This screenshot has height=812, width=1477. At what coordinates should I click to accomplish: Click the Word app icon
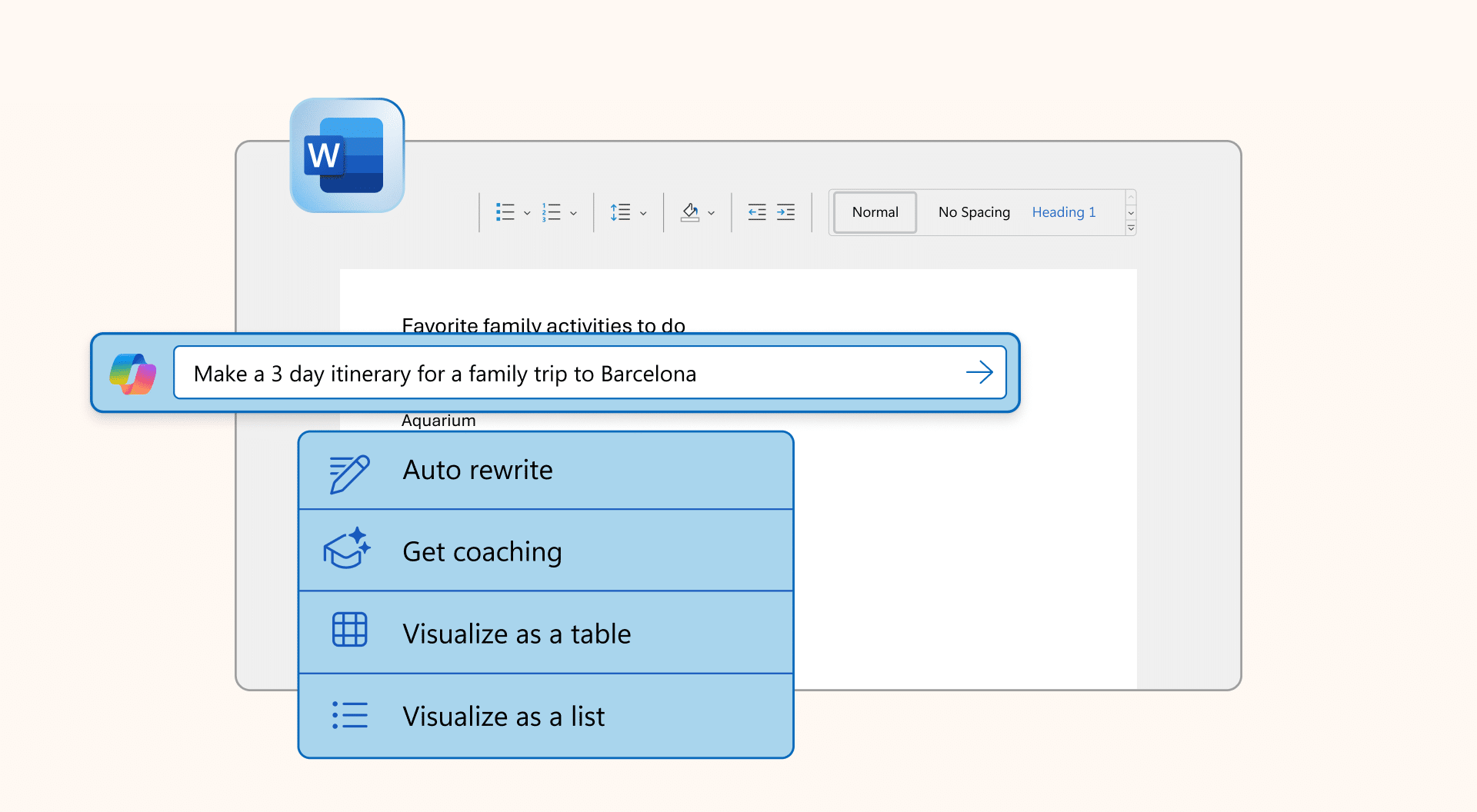[x=347, y=155]
